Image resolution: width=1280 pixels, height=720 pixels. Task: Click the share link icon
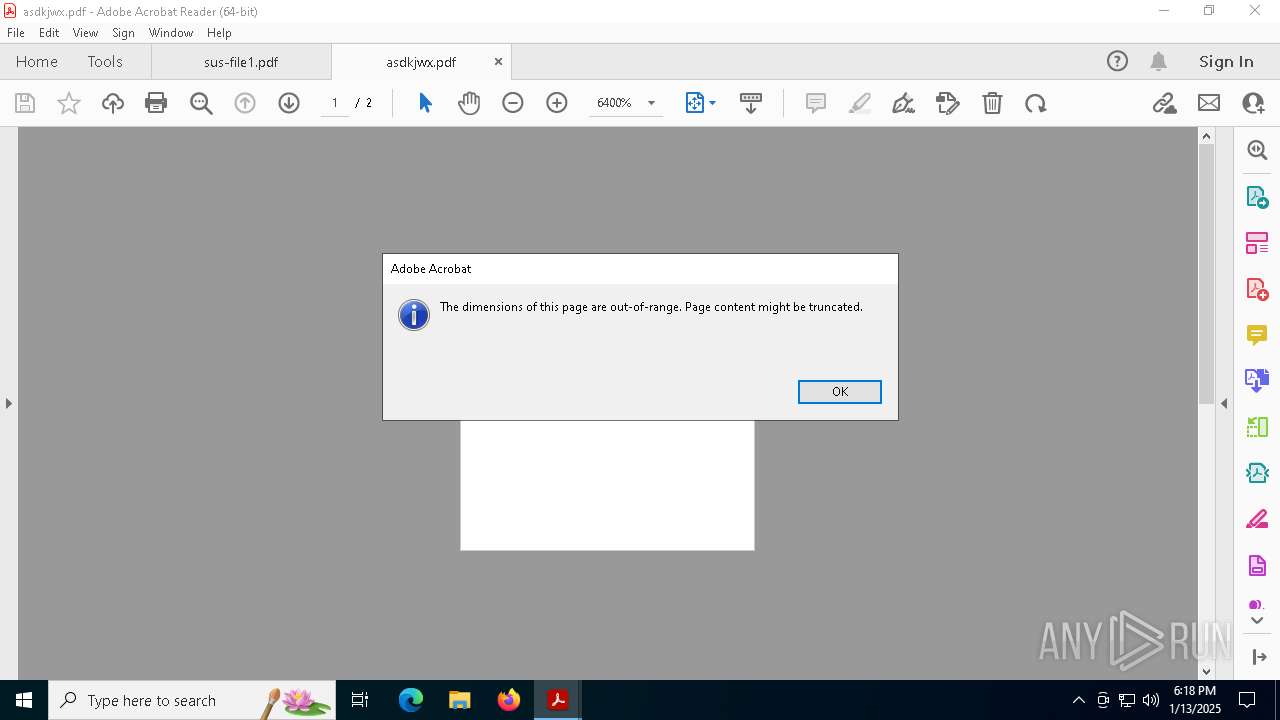point(1165,103)
